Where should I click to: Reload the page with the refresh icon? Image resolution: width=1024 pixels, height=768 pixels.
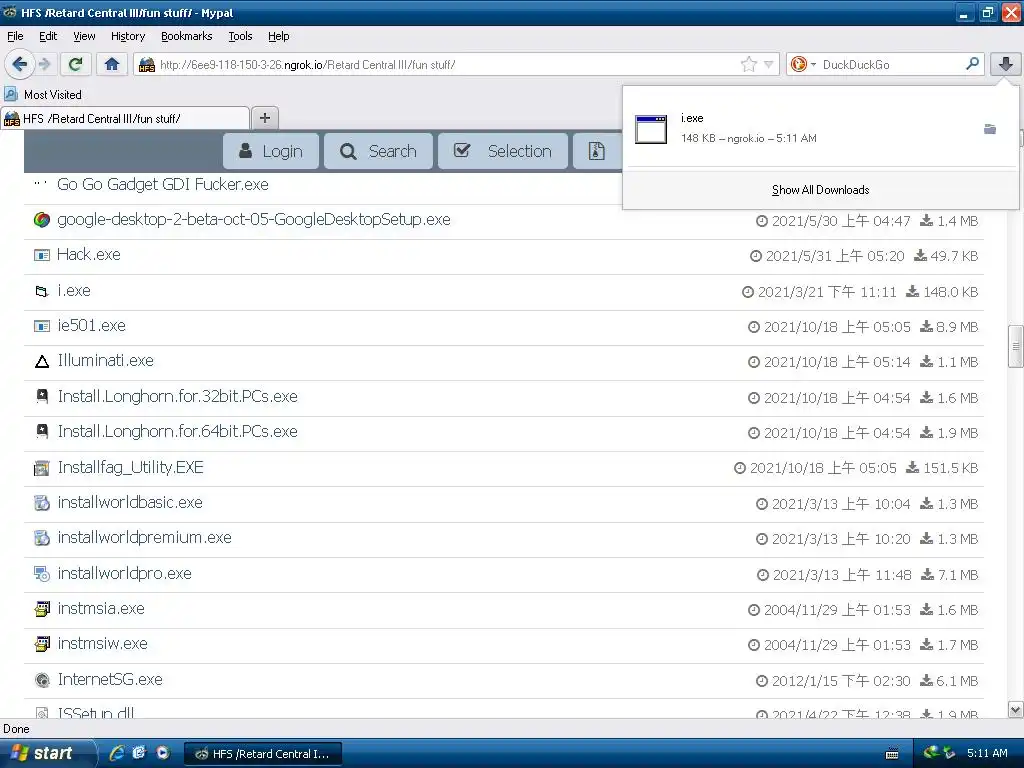click(x=75, y=64)
